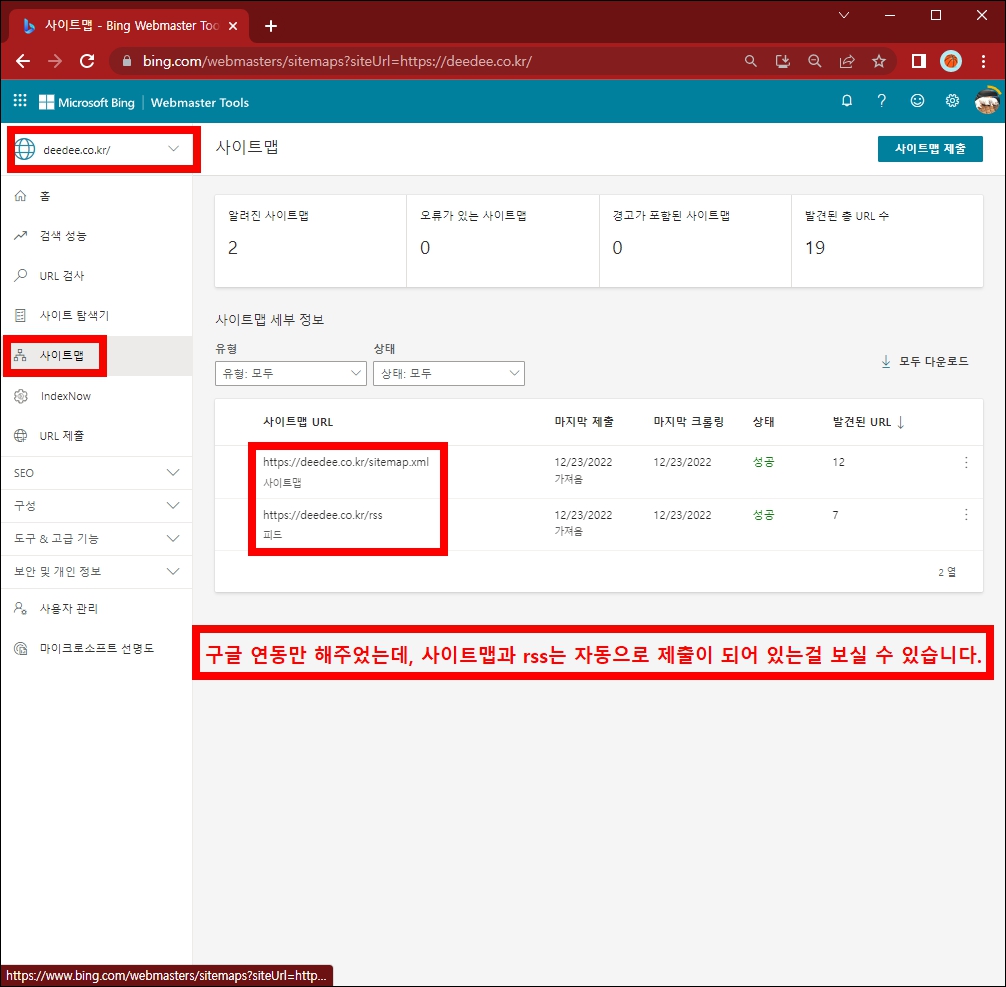
Task: Expand the 구성 section in the sidebar
Action: 97,506
